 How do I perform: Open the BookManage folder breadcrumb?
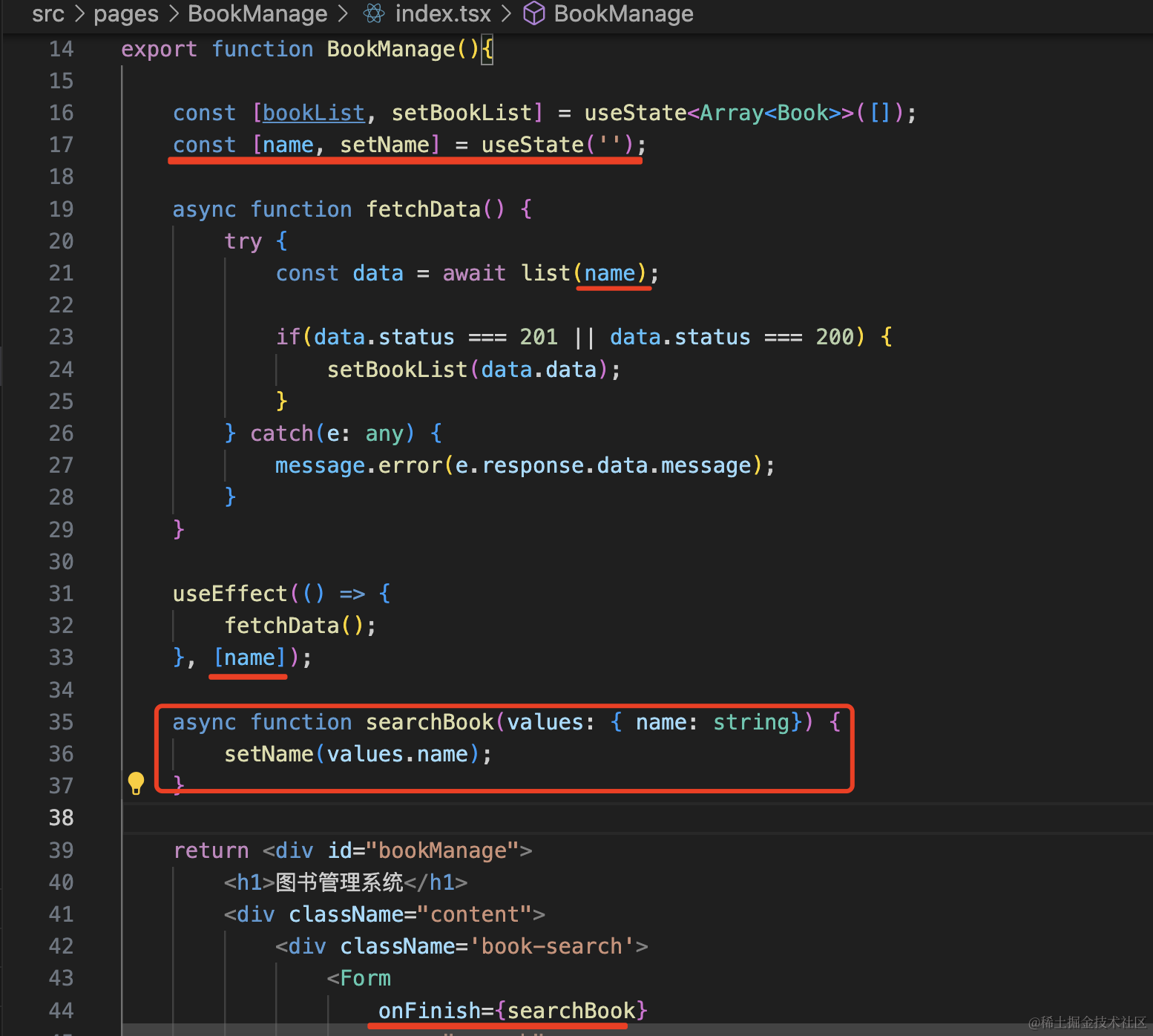click(257, 13)
